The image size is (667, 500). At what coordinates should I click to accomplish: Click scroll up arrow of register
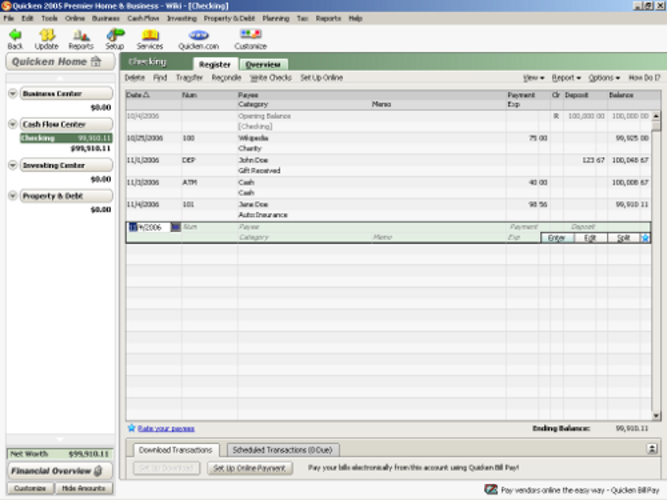(656, 116)
